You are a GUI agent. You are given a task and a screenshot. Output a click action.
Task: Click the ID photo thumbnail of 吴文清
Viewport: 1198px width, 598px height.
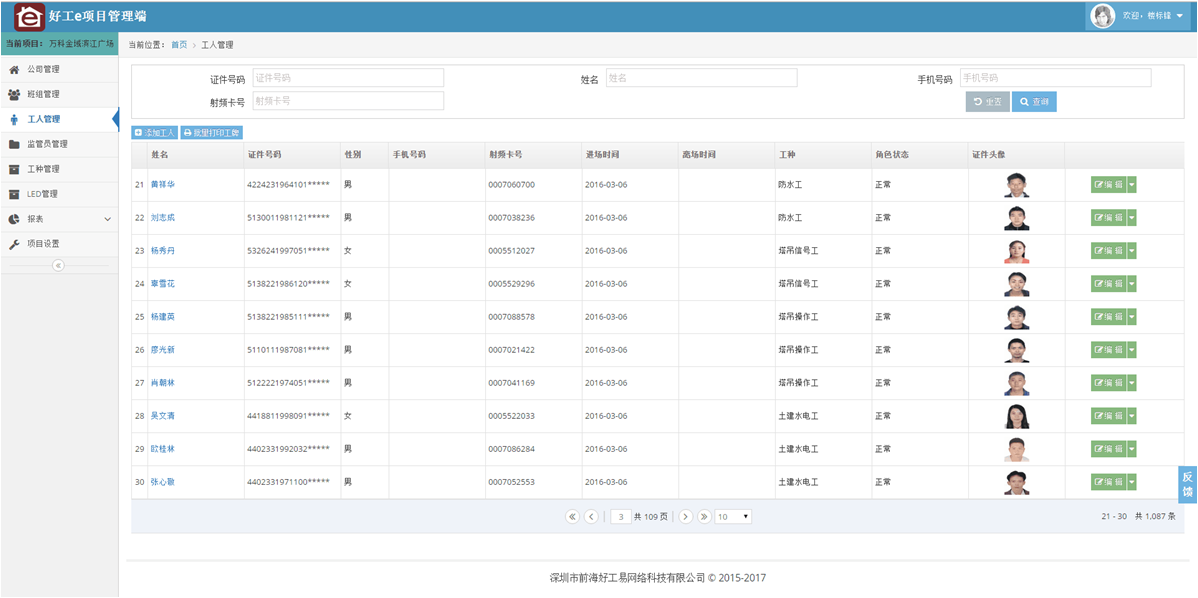click(1016, 416)
